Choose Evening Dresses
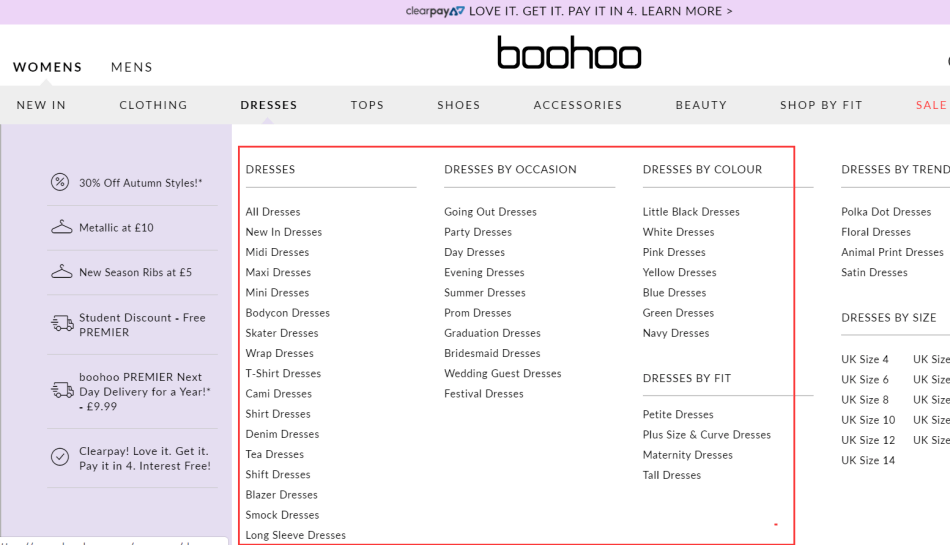The width and height of the screenshot is (951, 545). pos(484,272)
